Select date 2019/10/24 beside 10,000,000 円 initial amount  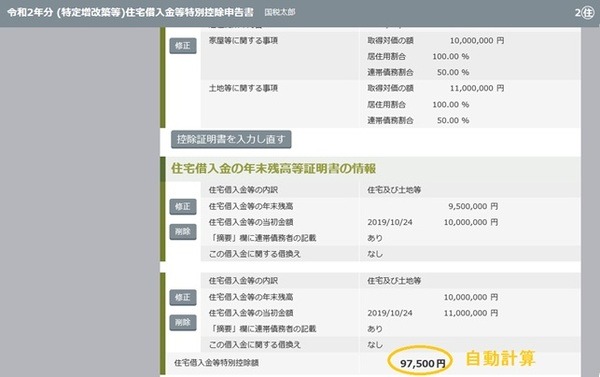point(390,222)
